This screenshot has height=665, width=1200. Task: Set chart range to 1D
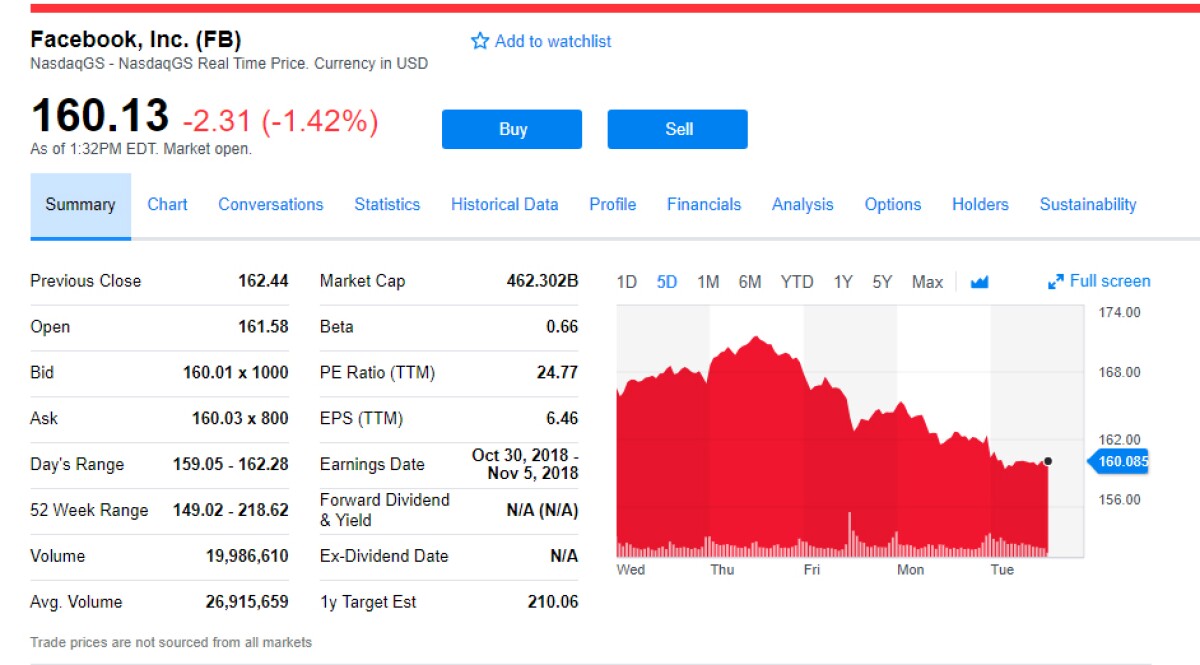[626, 282]
